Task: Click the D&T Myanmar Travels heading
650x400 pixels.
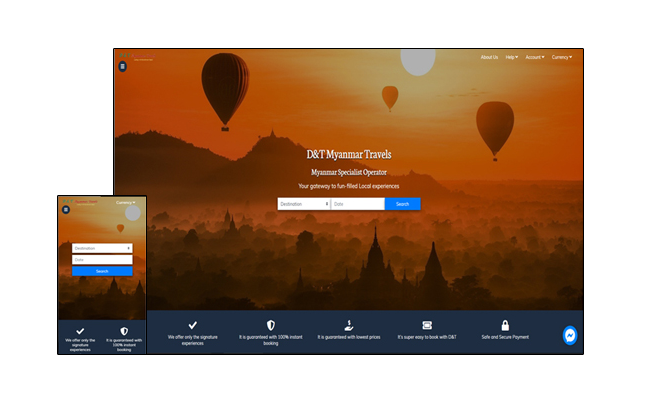Action: tap(349, 155)
